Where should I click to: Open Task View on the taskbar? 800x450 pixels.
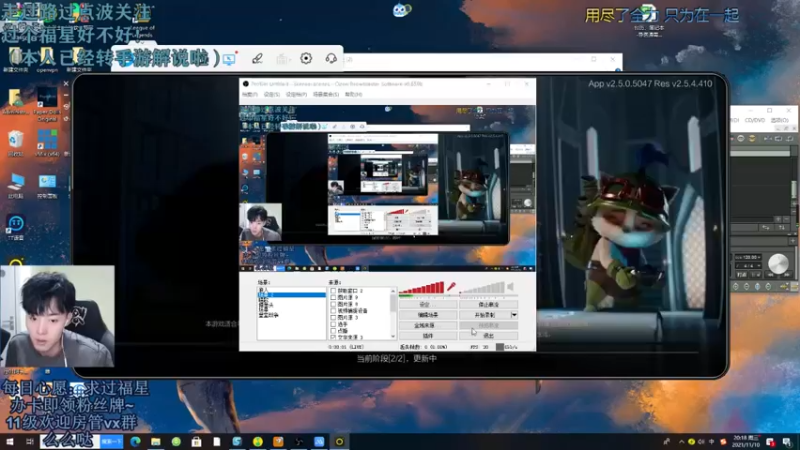tap(30, 441)
